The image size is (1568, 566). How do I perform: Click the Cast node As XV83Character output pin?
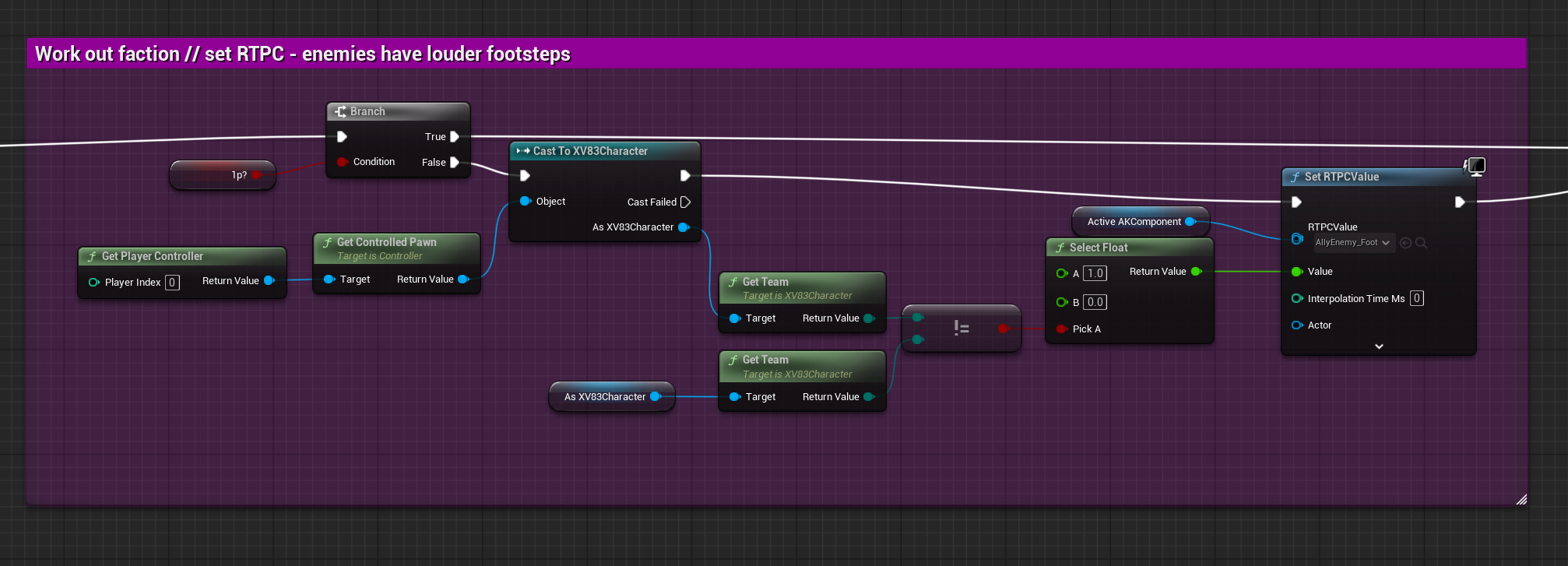click(684, 227)
